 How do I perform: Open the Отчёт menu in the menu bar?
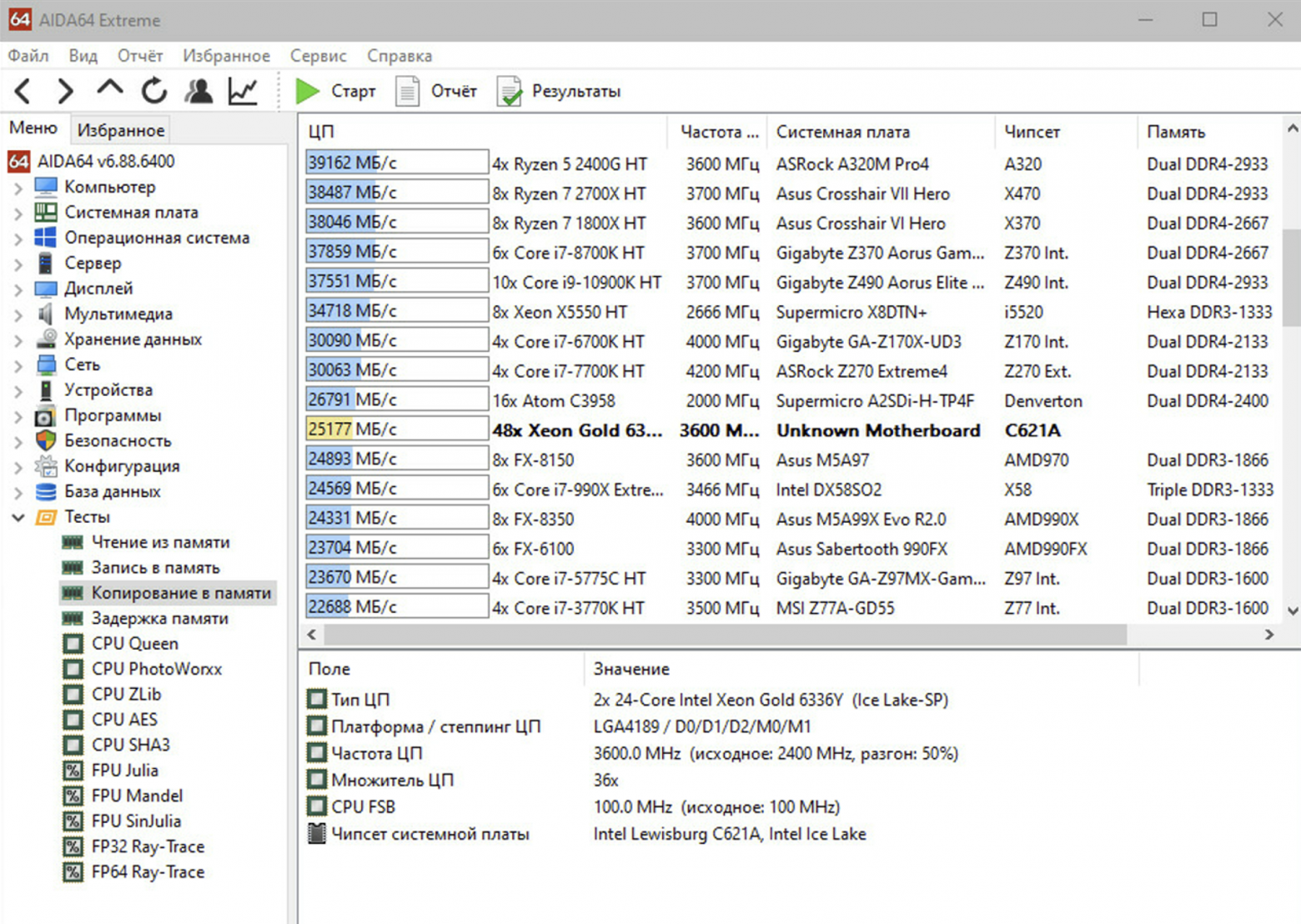pos(140,56)
